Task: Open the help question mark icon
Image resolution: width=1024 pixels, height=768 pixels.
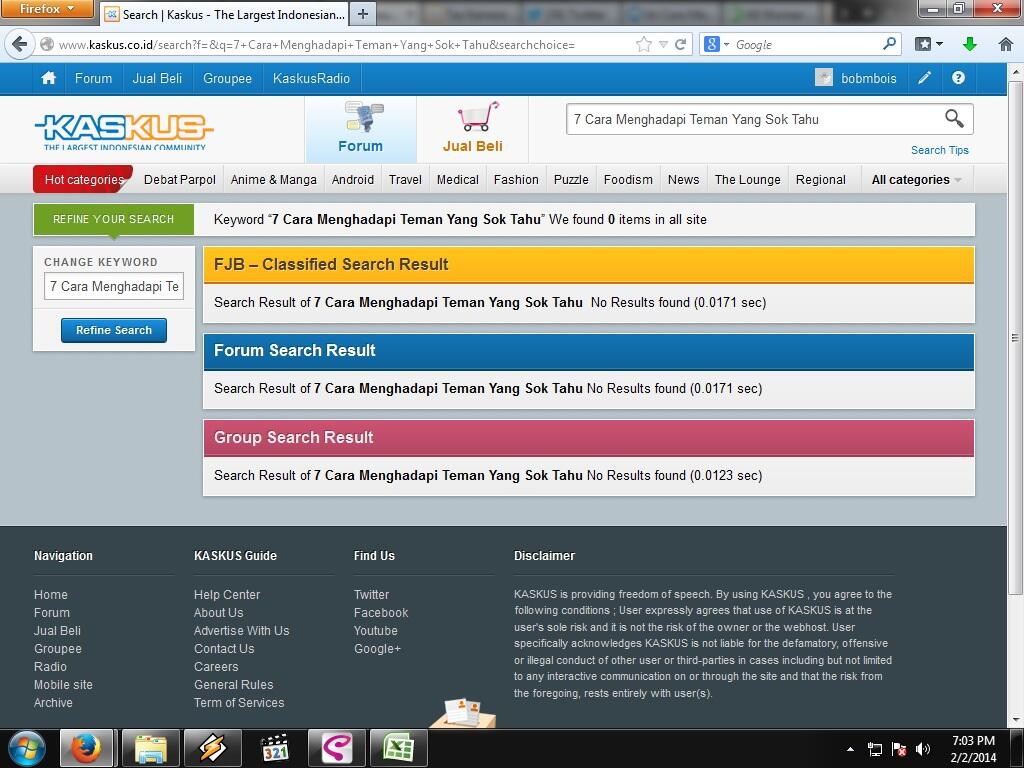Action: click(x=958, y=78)
